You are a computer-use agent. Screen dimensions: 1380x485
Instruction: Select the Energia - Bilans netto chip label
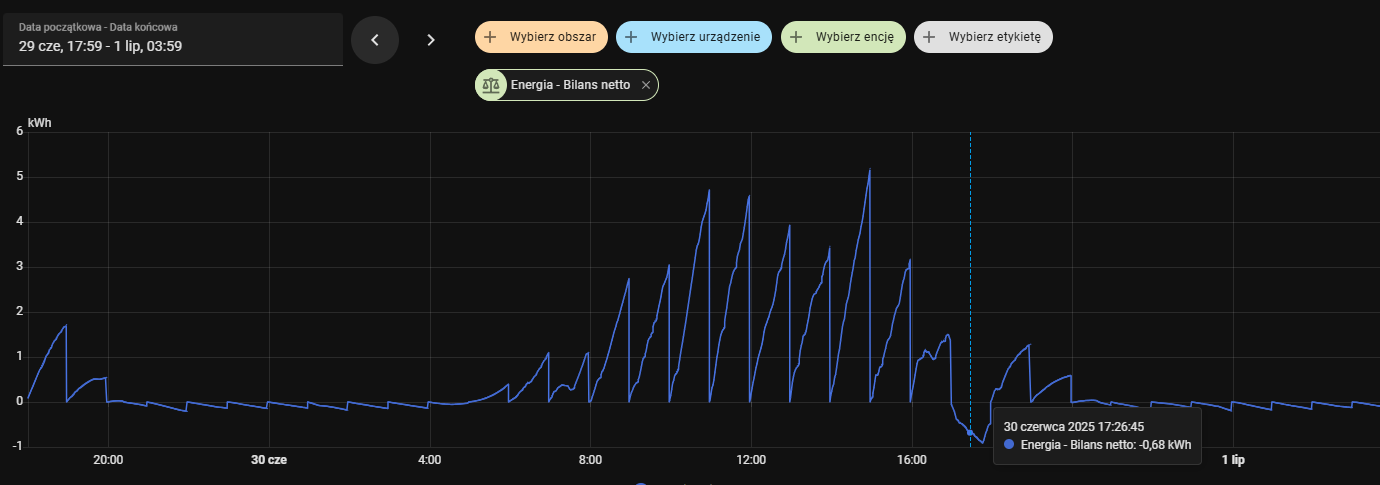click(x=570, y=86)
